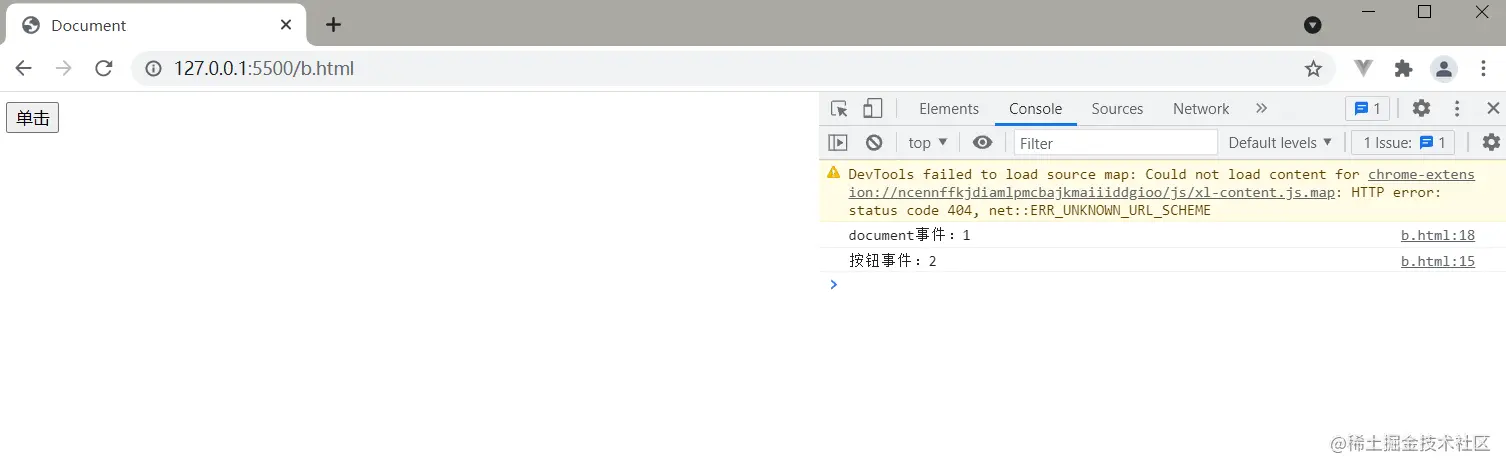Go back to the previous page
Viewport: 1506px width, 469px height.
[x=23, y=68]
